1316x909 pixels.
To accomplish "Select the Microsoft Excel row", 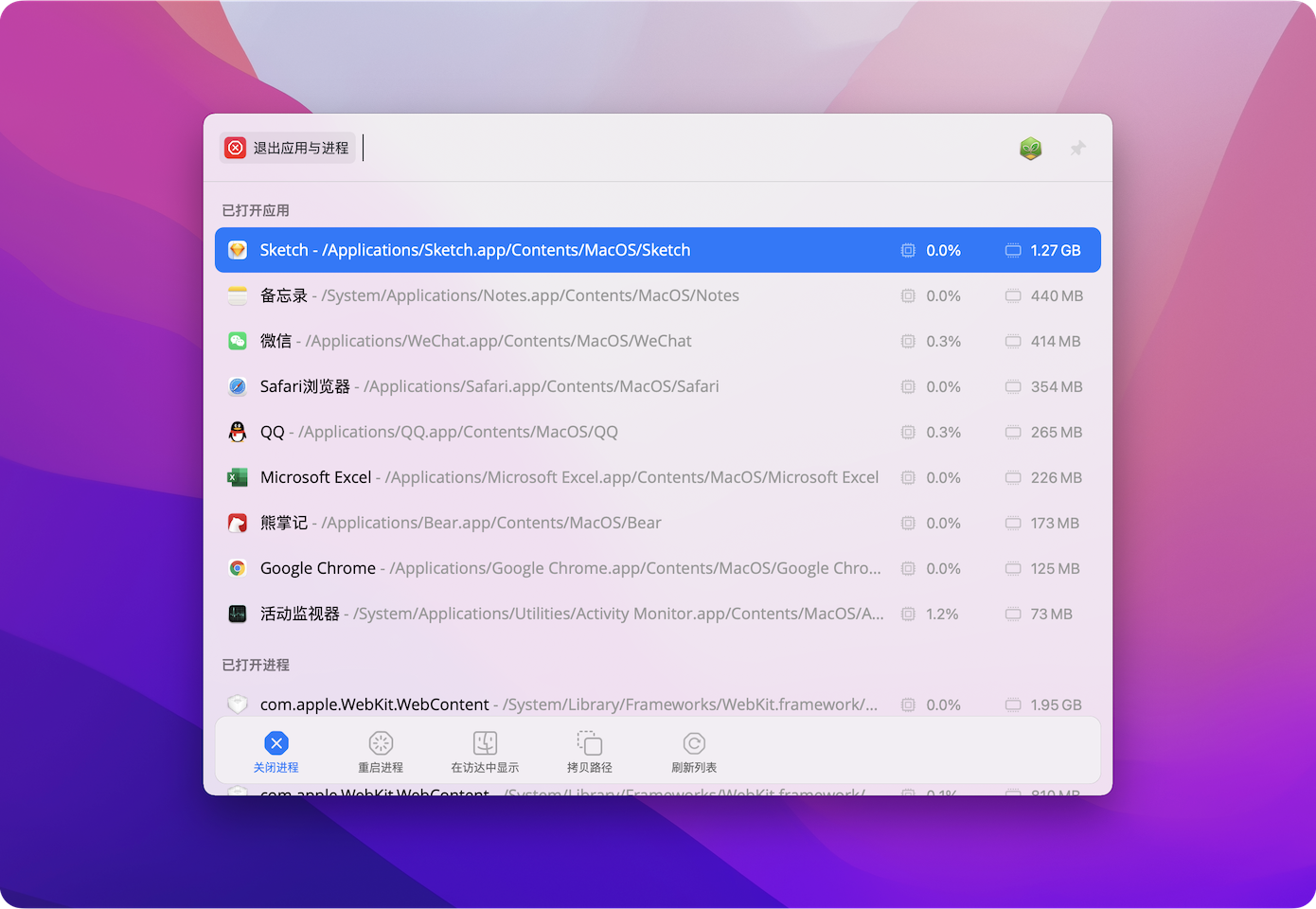I will (658, 477).
